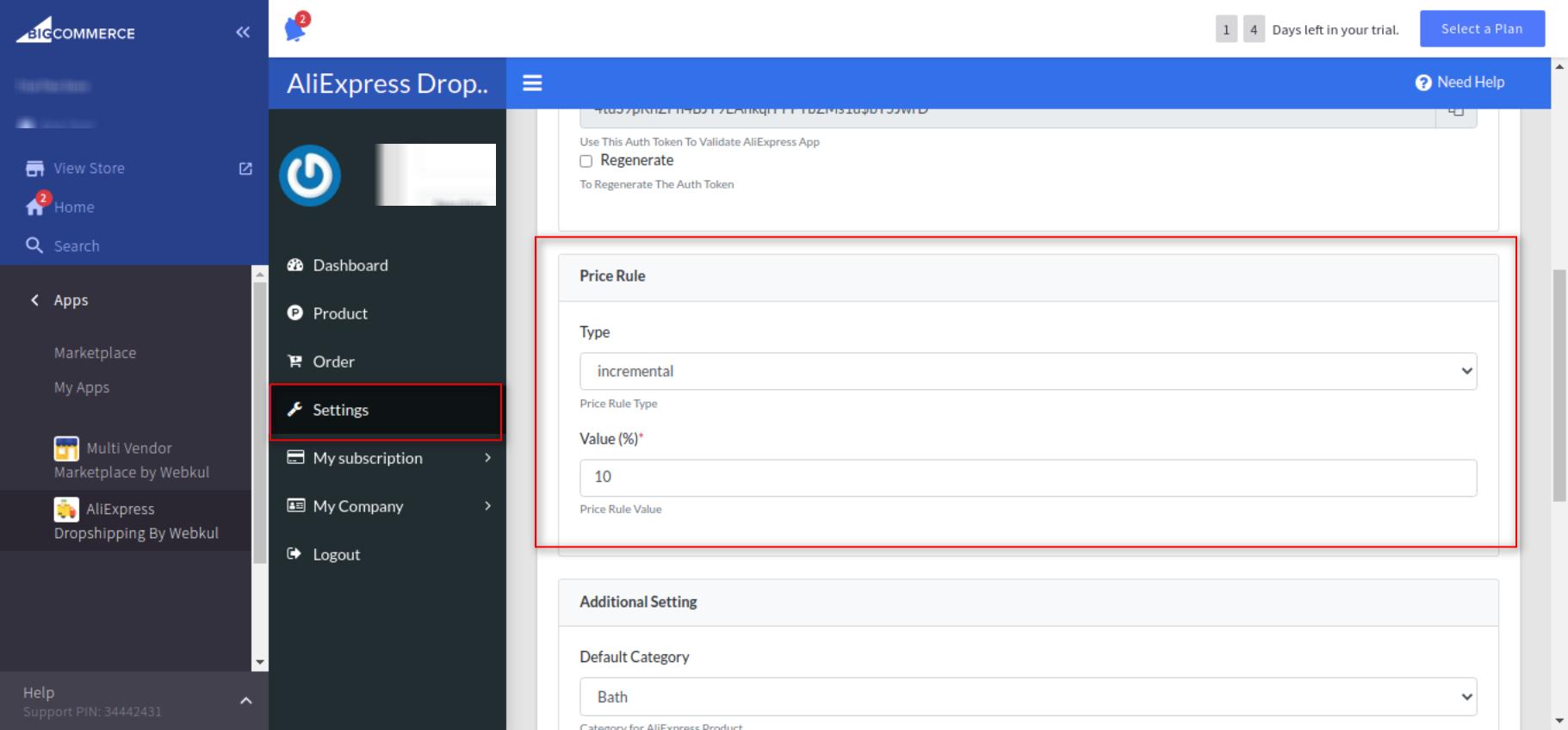
Task: Click the Settings wrench icon
Action: click(295, 410)
